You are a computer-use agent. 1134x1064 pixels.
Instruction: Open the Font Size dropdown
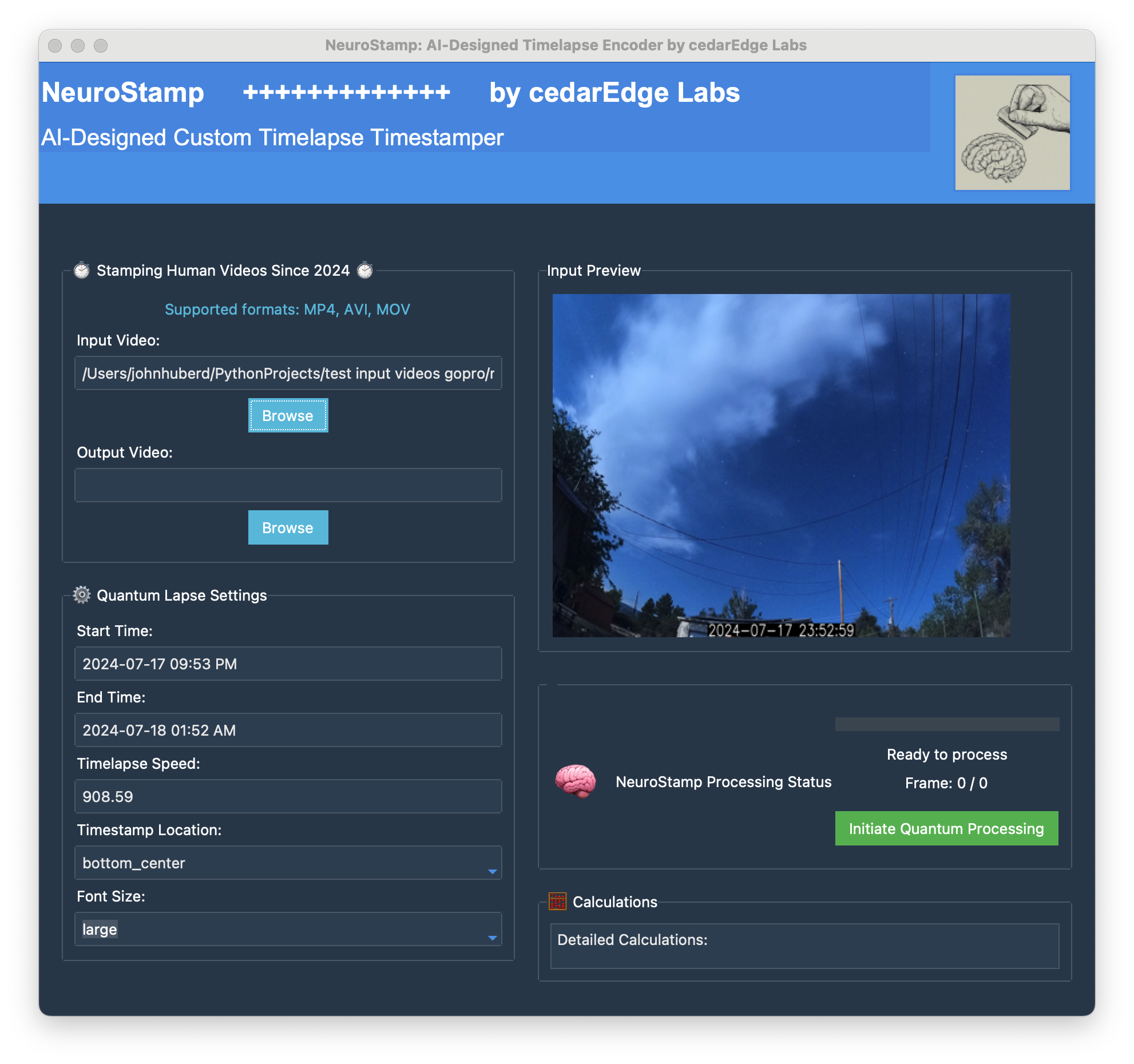point(288,929)
